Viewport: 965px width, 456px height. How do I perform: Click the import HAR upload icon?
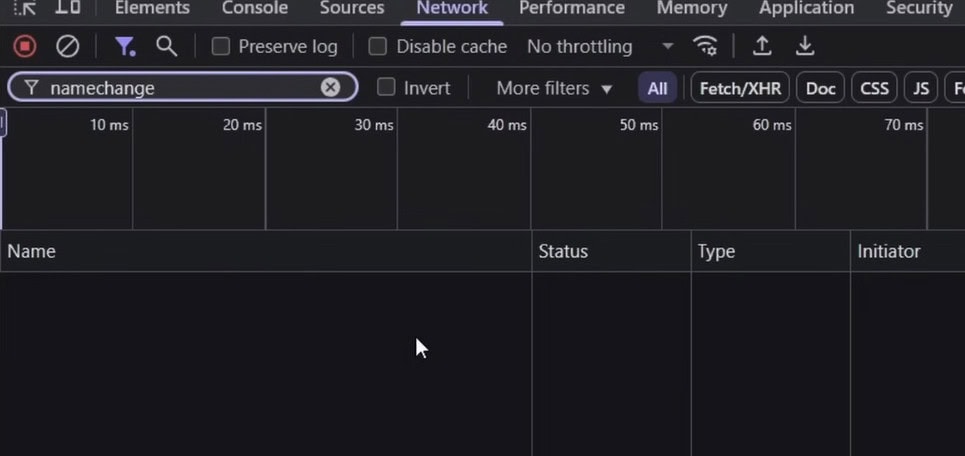[762, 46]
